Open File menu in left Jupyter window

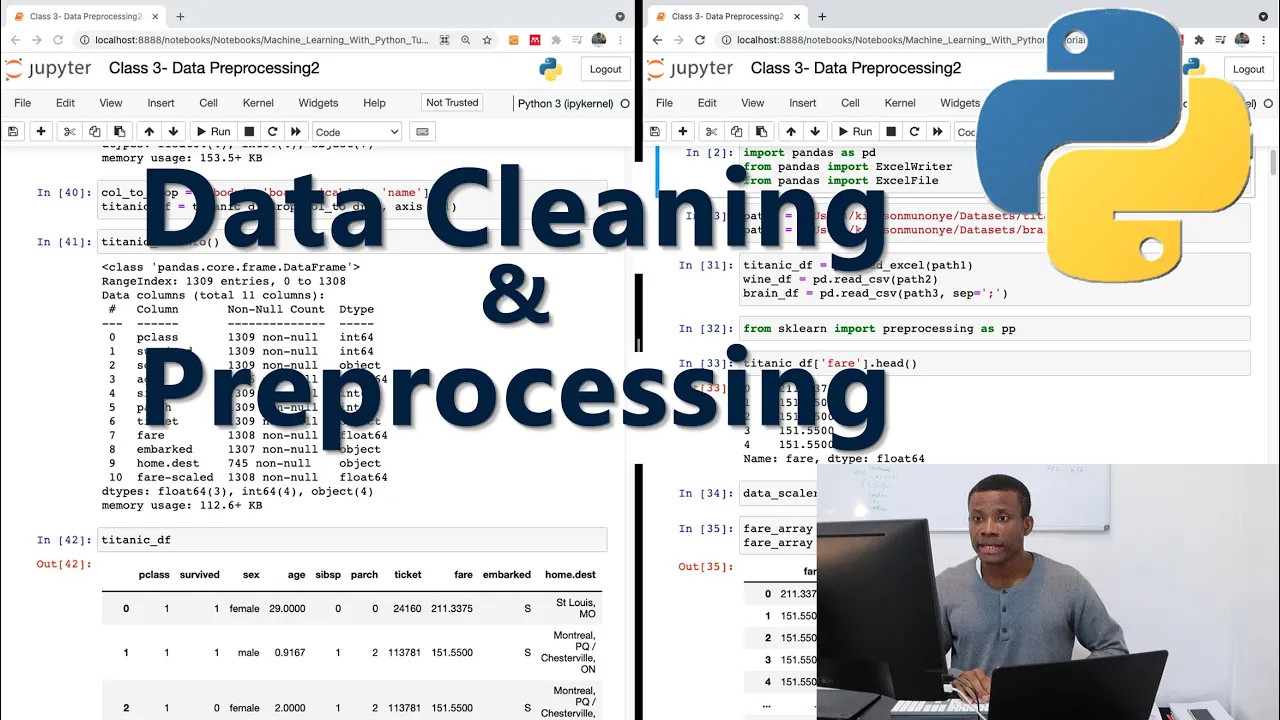coord(22,103)
